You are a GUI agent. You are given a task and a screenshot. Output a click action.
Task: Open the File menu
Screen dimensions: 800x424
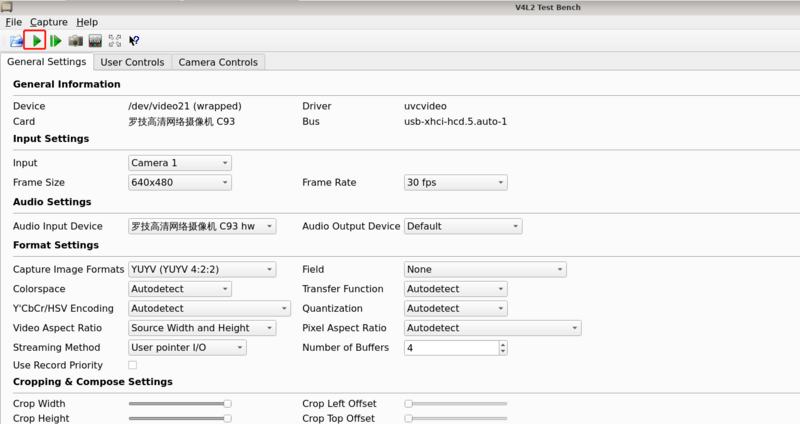13,22
